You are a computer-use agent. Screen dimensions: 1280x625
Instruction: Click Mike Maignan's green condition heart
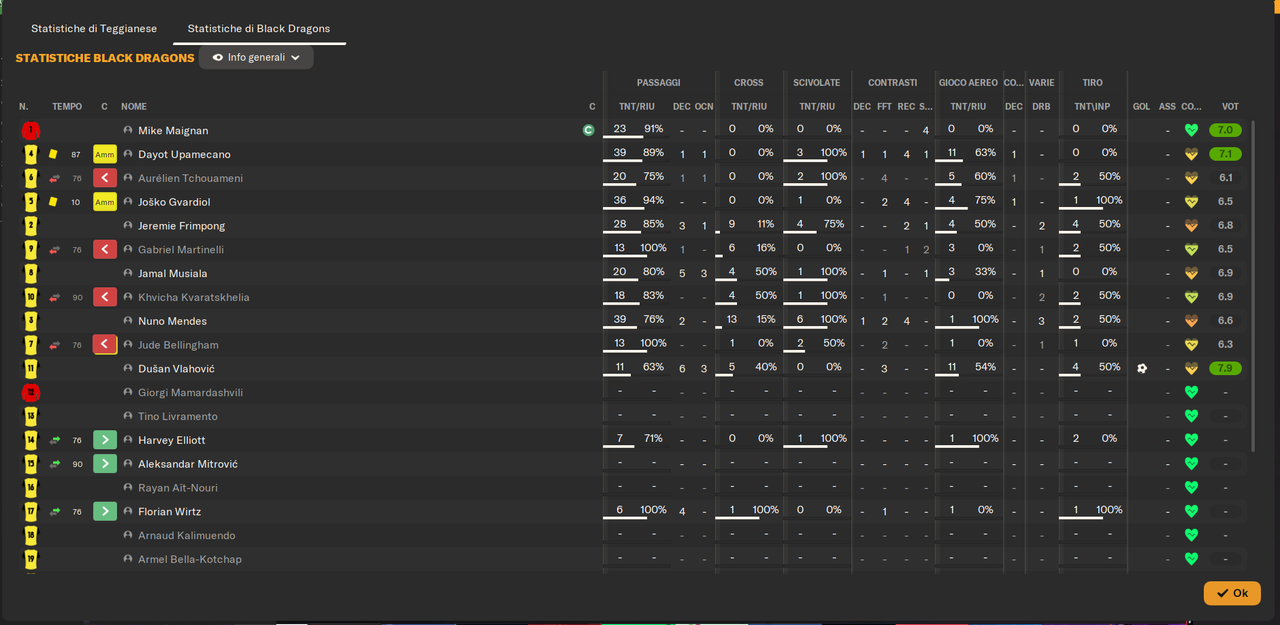1191,130
